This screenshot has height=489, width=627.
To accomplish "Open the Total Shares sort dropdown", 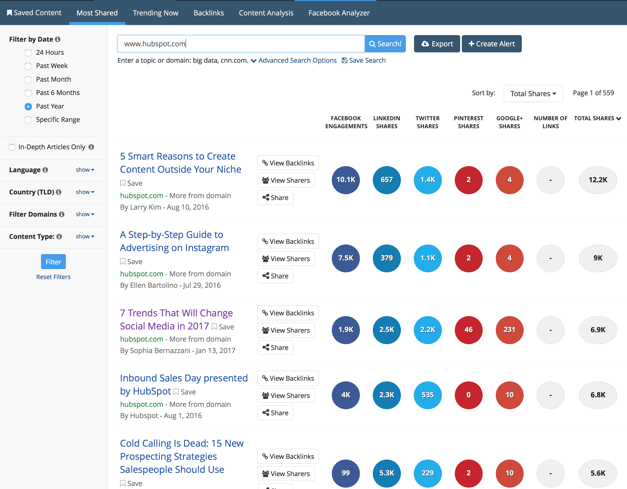I will [533, 94].
